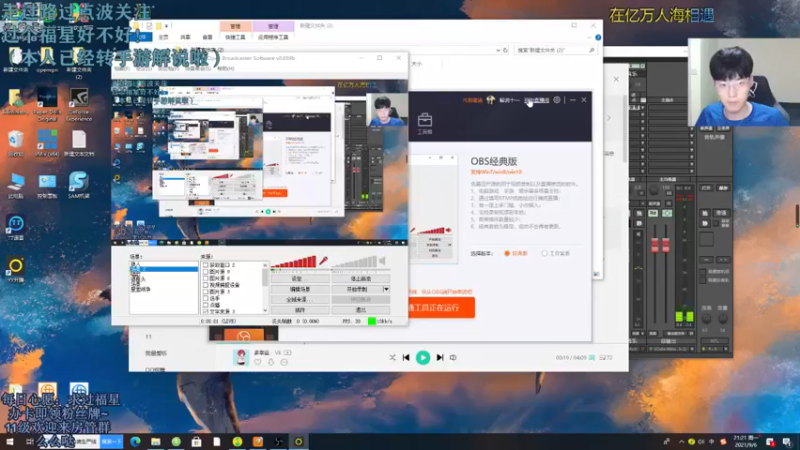Mute the microphone in OBS
Image resolution: width=800 pixels, height=450 pixels.
323,261
